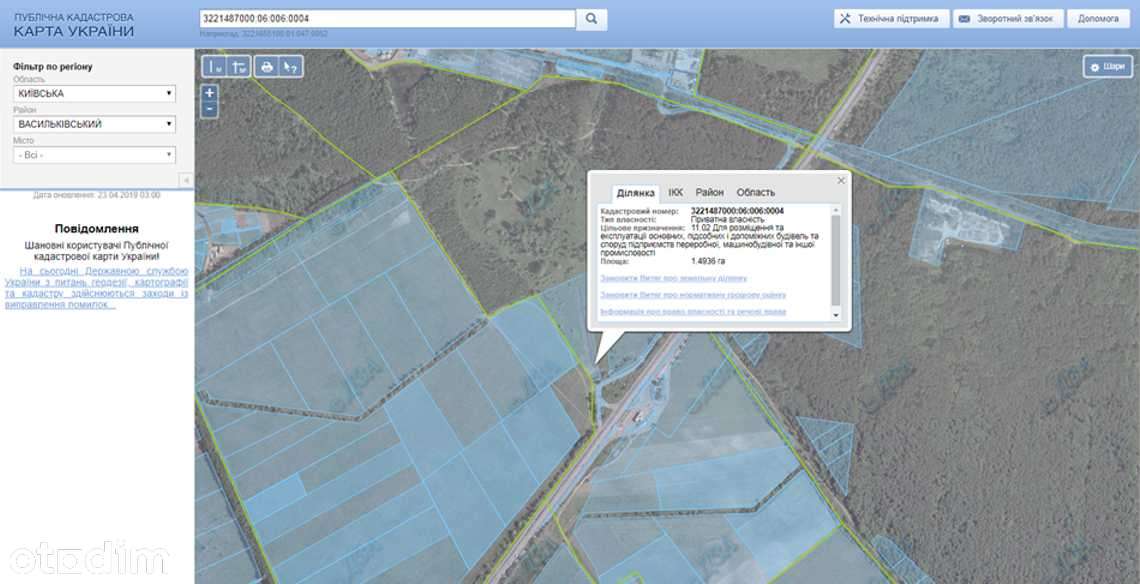The width and height of the screenshot is (1140, 584).
Task: Open the Район dropdown ВАСИЛЬКІВСЬКИЙ
Action: [x=95, y=124]
